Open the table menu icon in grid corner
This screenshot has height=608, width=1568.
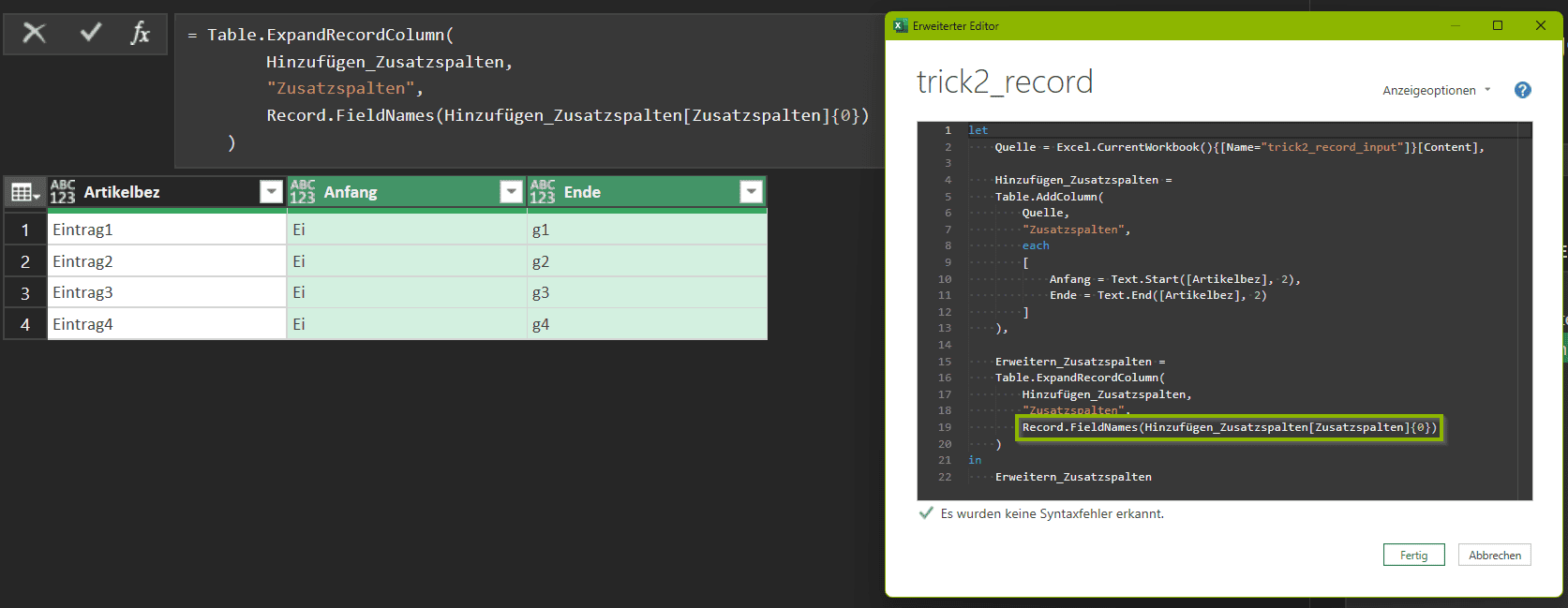[x=24, y=192]
